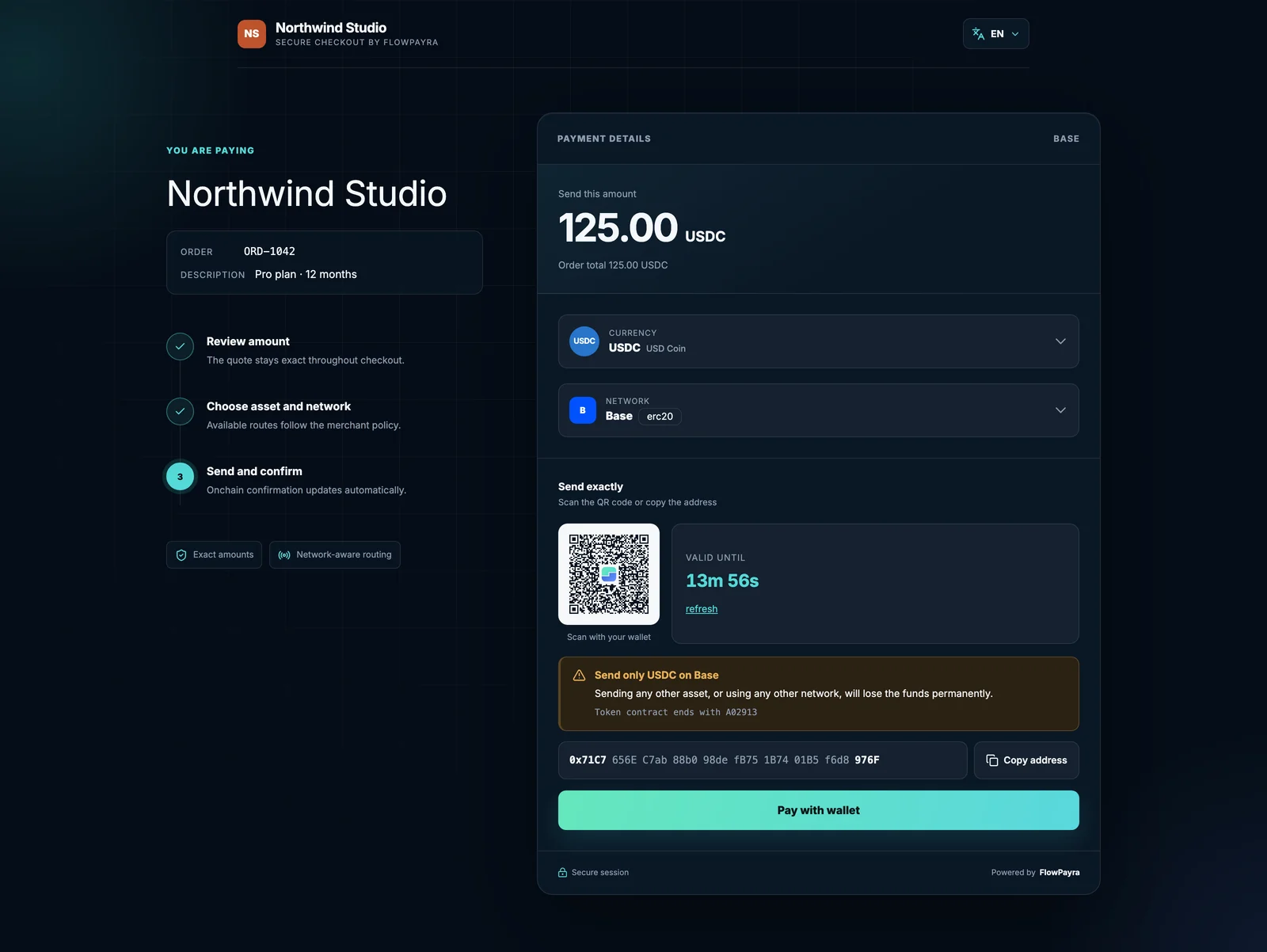Image resolution: width=1267 pixels, height=952 pixels.
Task: Click the Order total 125.00 USDC text
Action: click(613, 265)
